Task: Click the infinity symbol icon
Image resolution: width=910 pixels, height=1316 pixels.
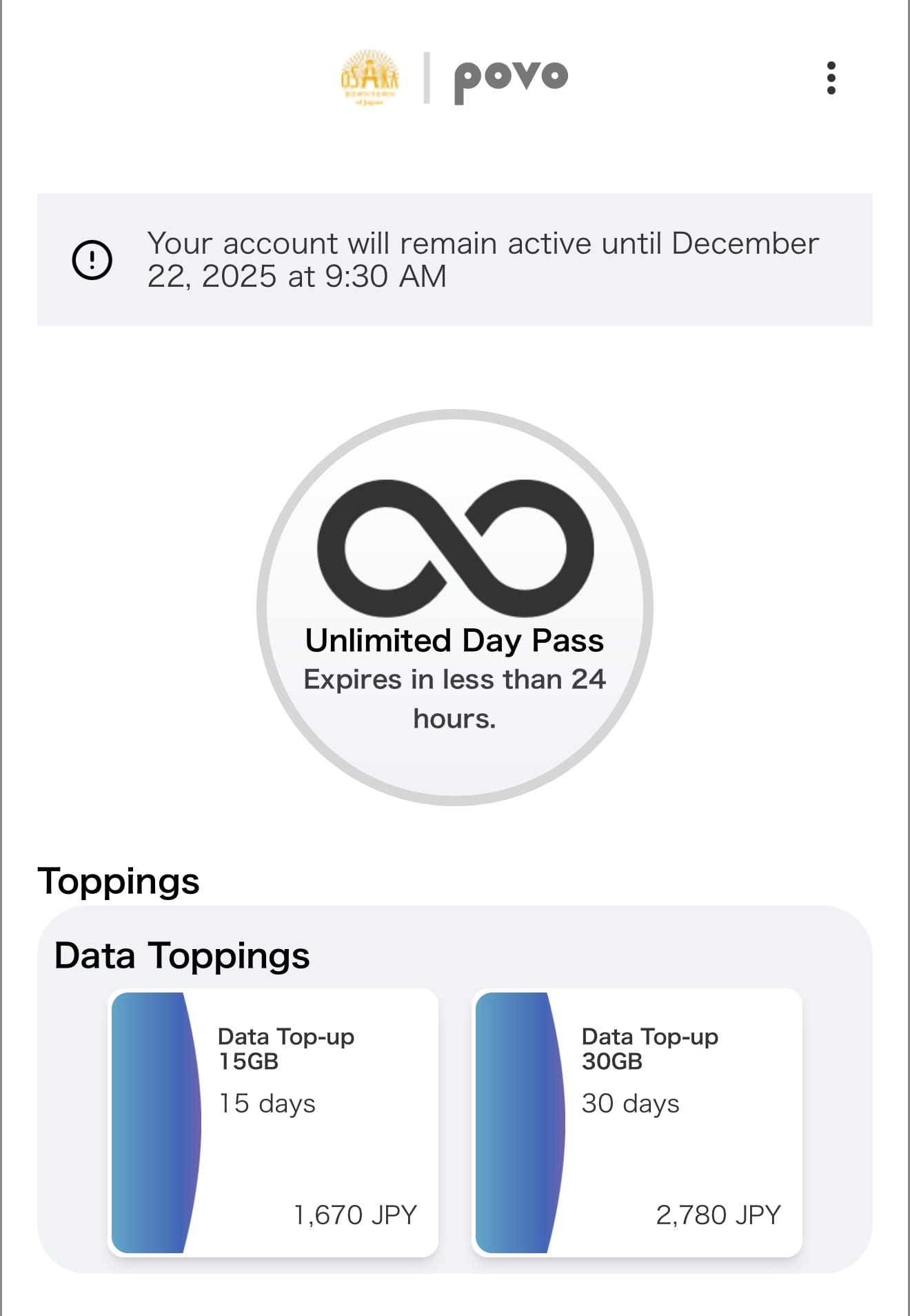Action: [455, 548]
